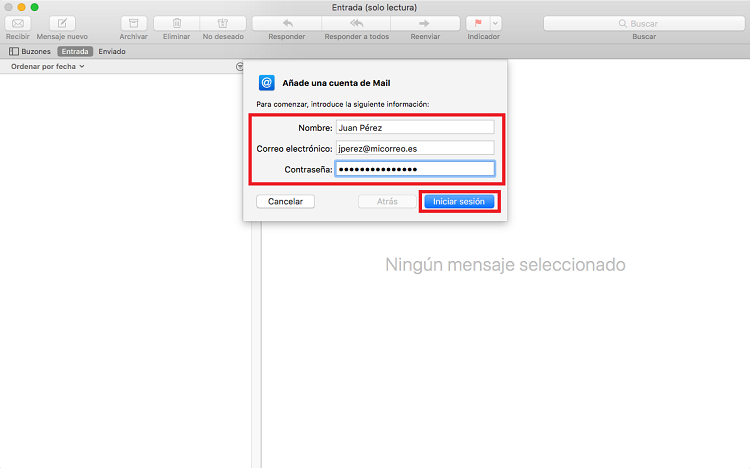The image size is (750, 468).
Task: Open the Ordenar por fecha dropdown
Action: [x=48, y=67]
